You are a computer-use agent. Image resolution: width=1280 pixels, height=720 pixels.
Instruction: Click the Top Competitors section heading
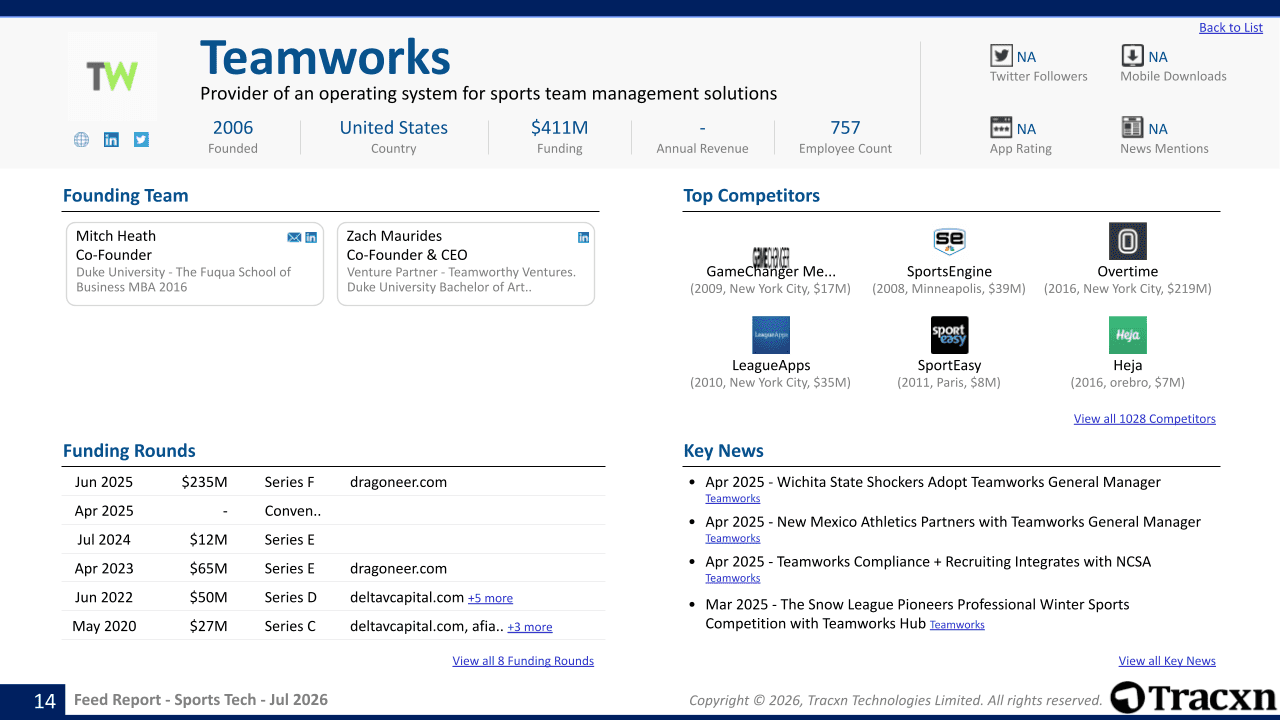point(752,196)
